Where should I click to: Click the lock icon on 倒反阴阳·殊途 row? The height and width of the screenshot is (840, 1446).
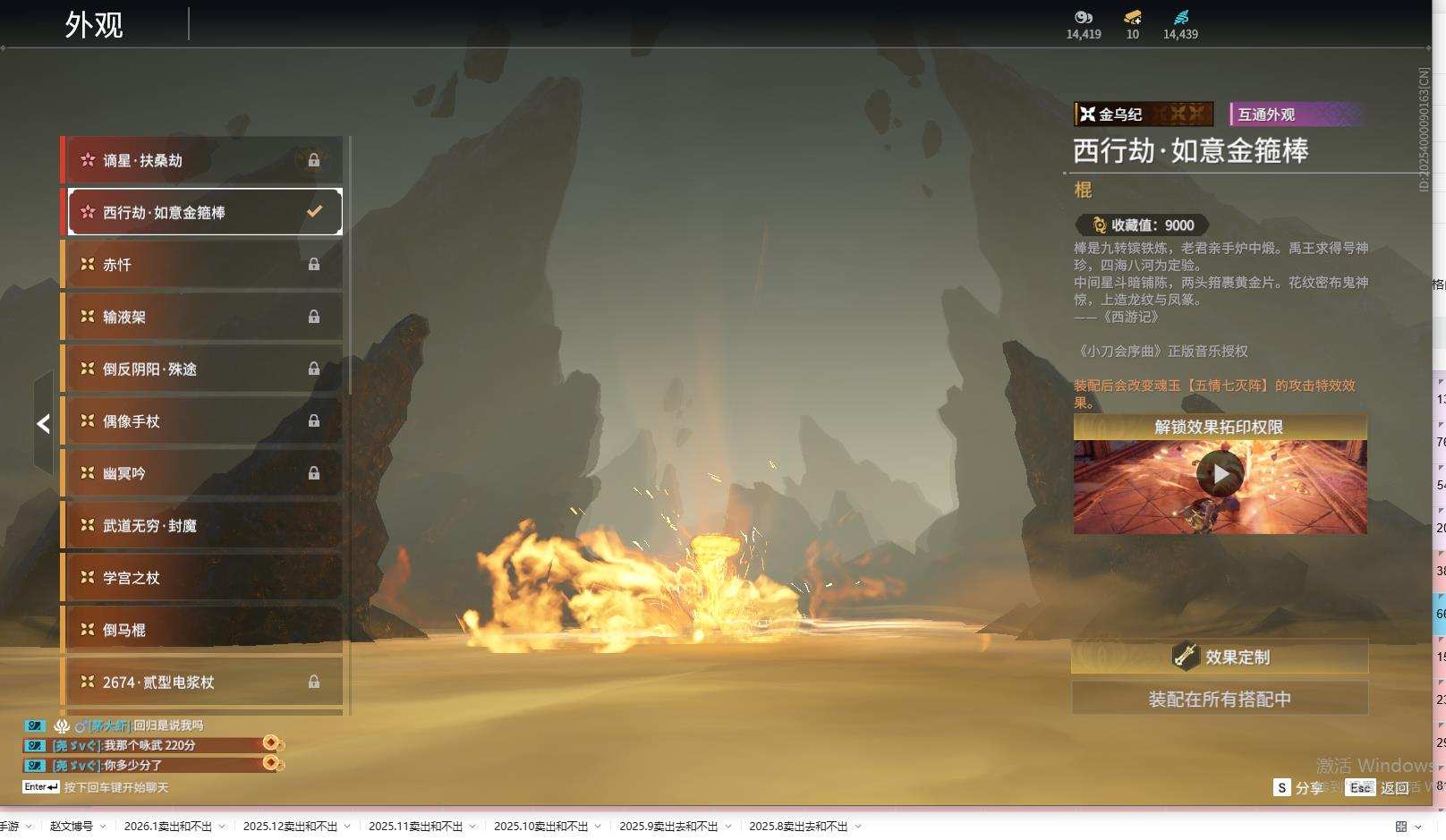314,369
